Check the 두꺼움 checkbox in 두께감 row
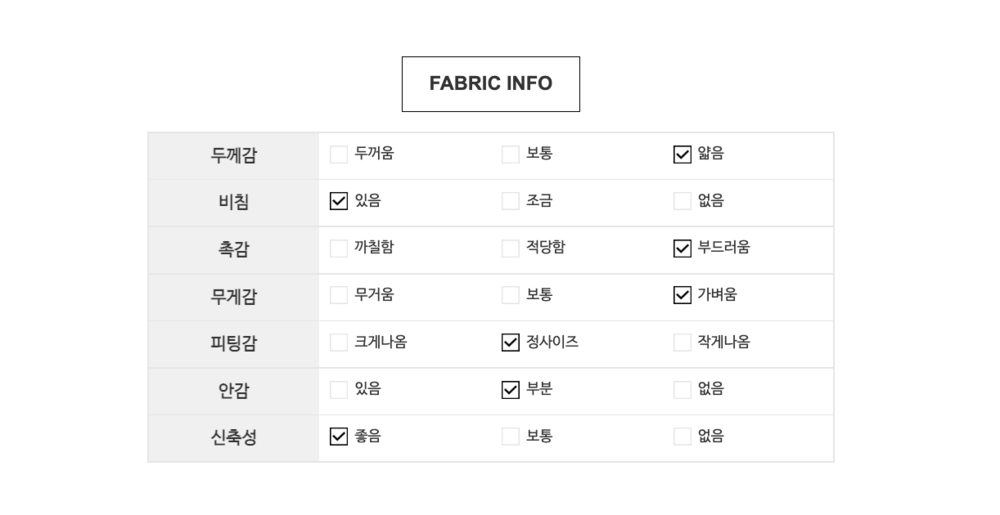The image size is (1000, 515). [339, 154]
